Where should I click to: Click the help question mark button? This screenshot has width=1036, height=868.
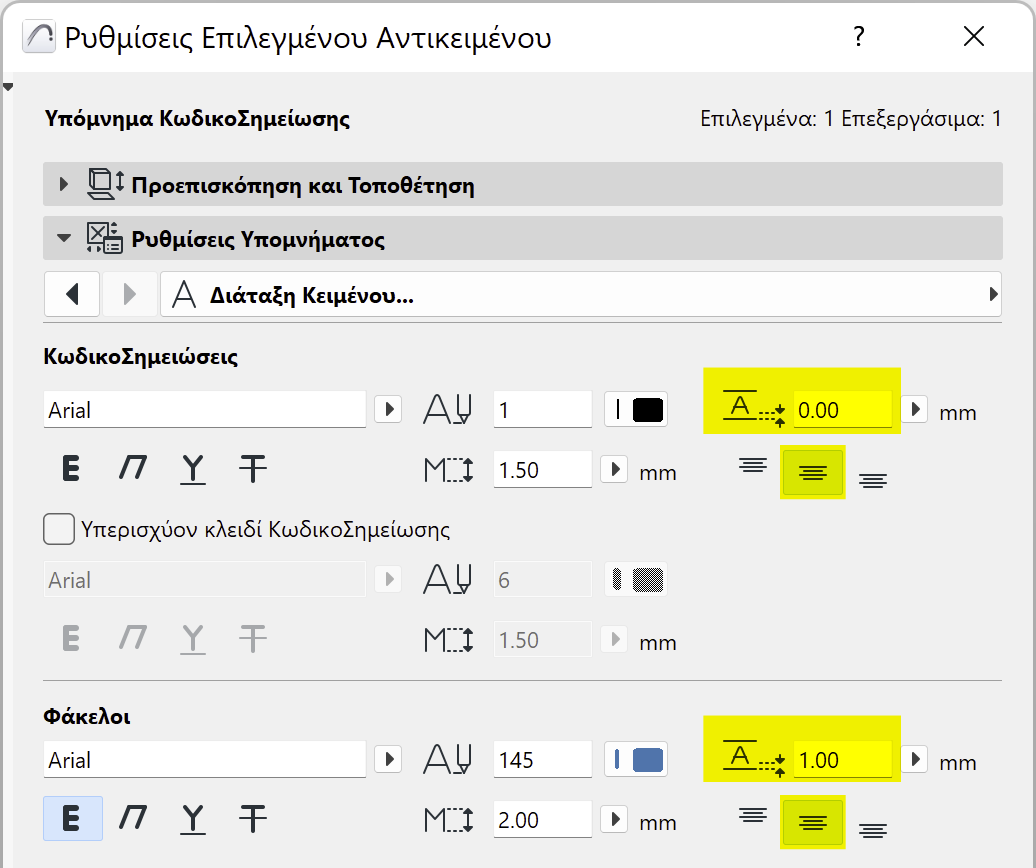(858, 38)
